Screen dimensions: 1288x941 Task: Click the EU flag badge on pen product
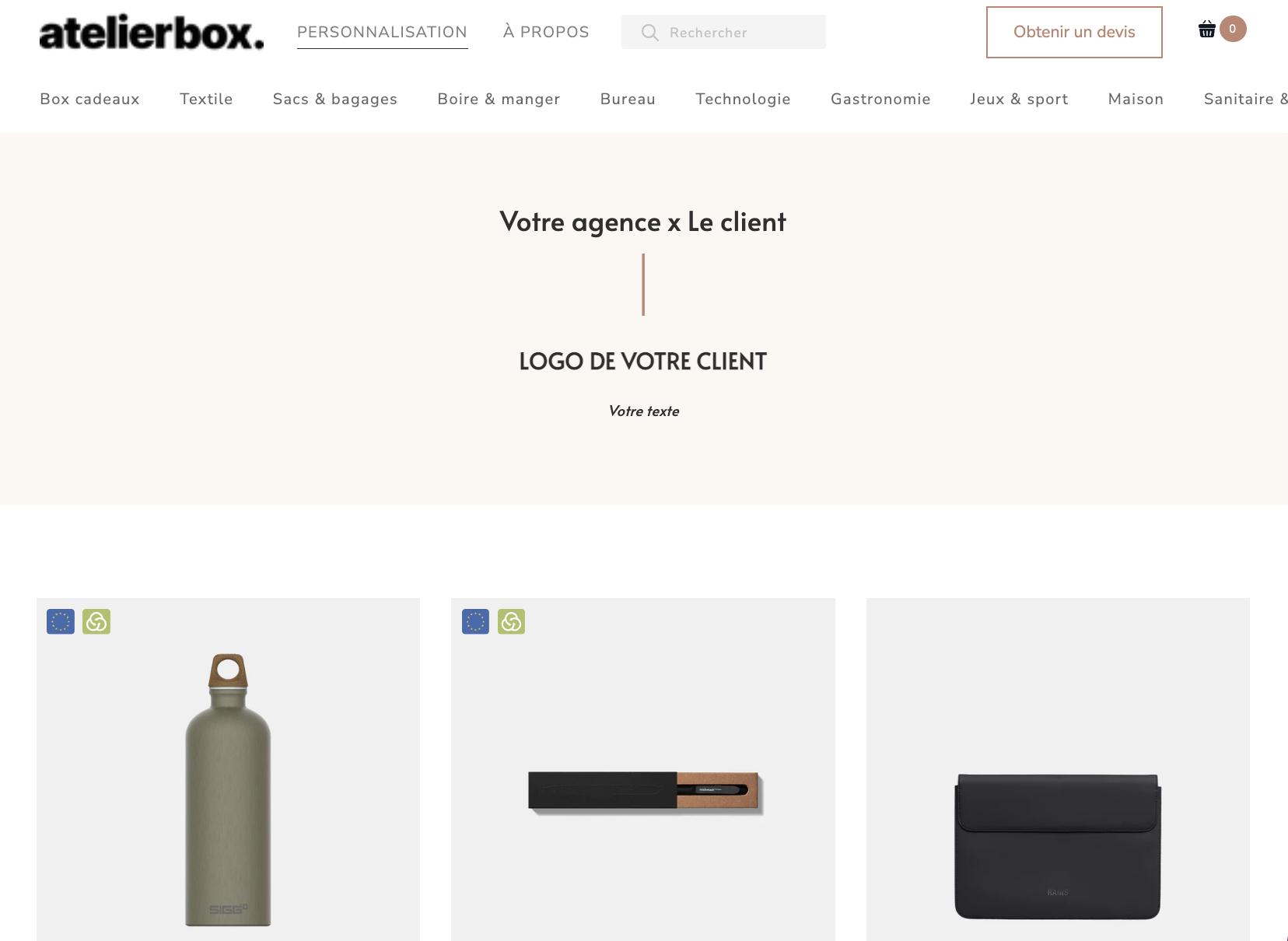475,621
